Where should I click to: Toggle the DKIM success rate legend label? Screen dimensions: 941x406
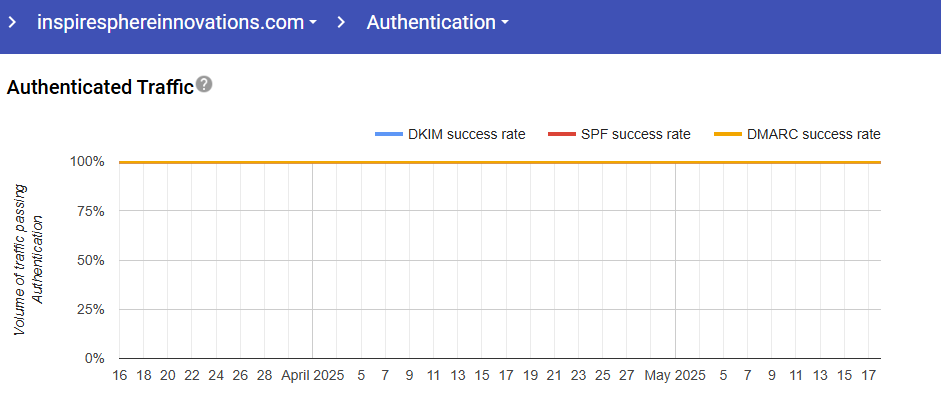coord(466,134)
